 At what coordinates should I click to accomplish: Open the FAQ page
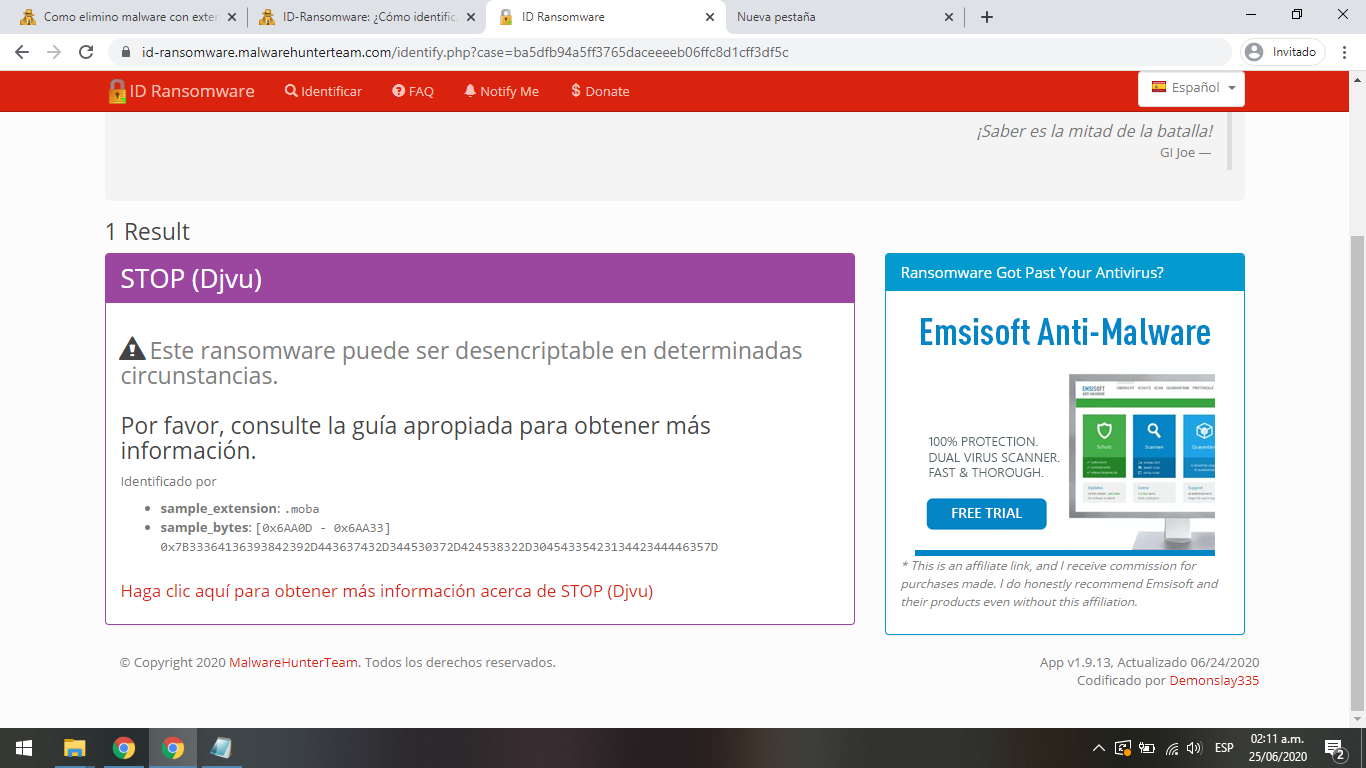(x=413, y=91)
